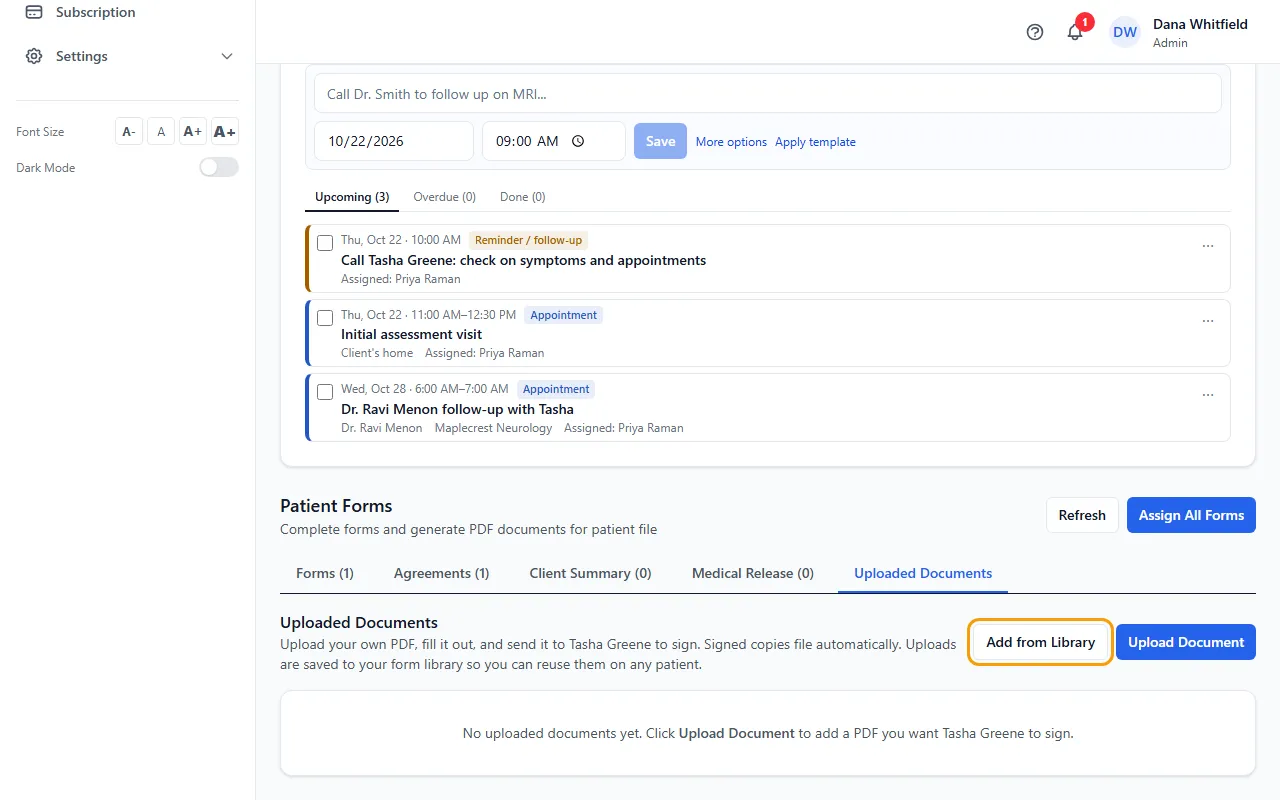
Task: Open more actions for Call Tasha Greene task
Action: [1208, 246]
